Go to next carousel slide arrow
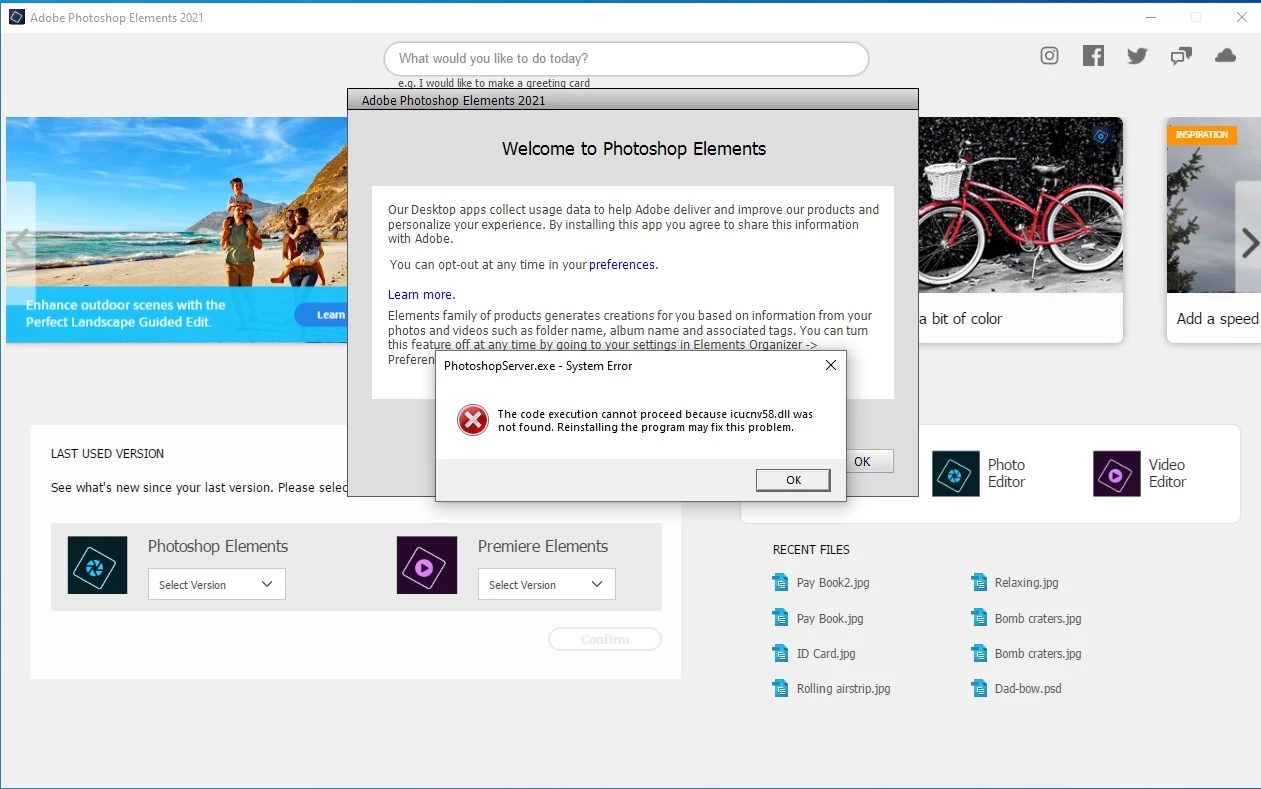The image size is (1261, 789). [x=1248, y=243]
